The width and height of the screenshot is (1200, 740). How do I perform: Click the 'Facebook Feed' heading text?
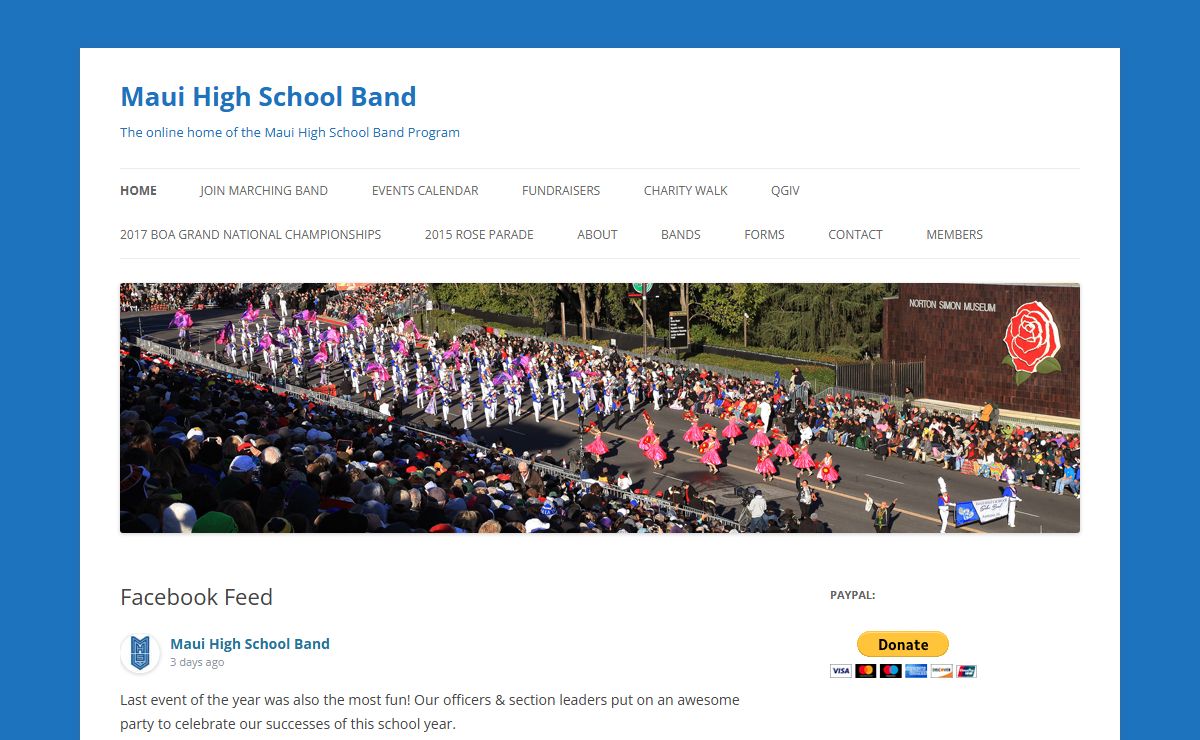pos(196,597)
